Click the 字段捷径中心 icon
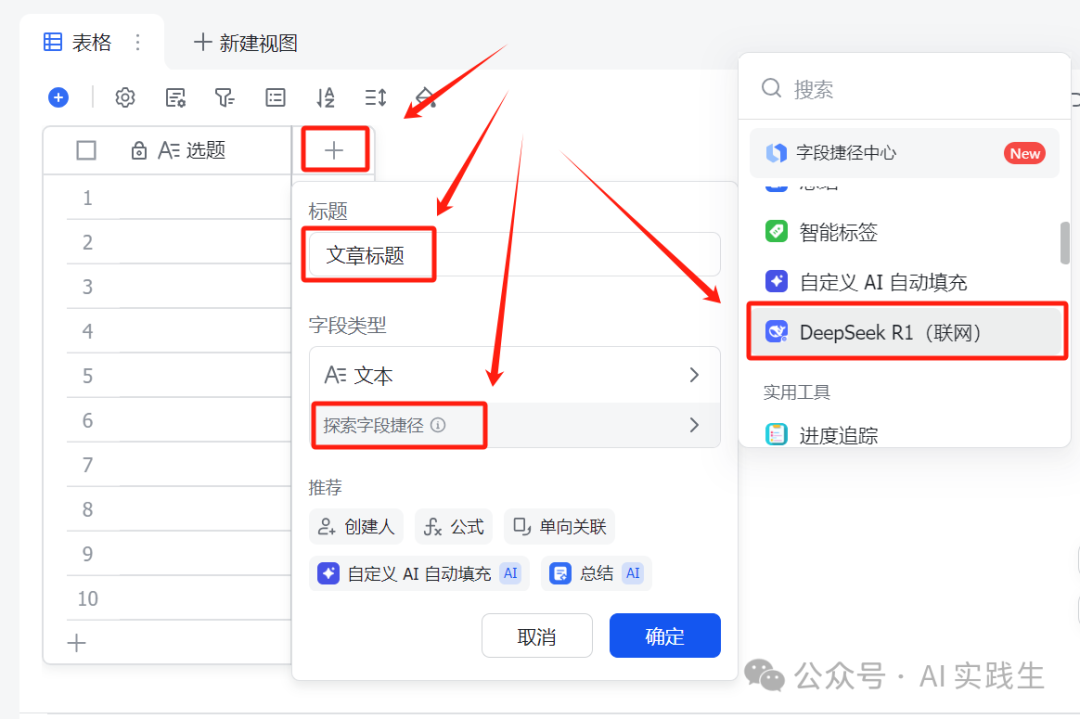The width and height of the screenshot is (1080, 719). point(776,153)
